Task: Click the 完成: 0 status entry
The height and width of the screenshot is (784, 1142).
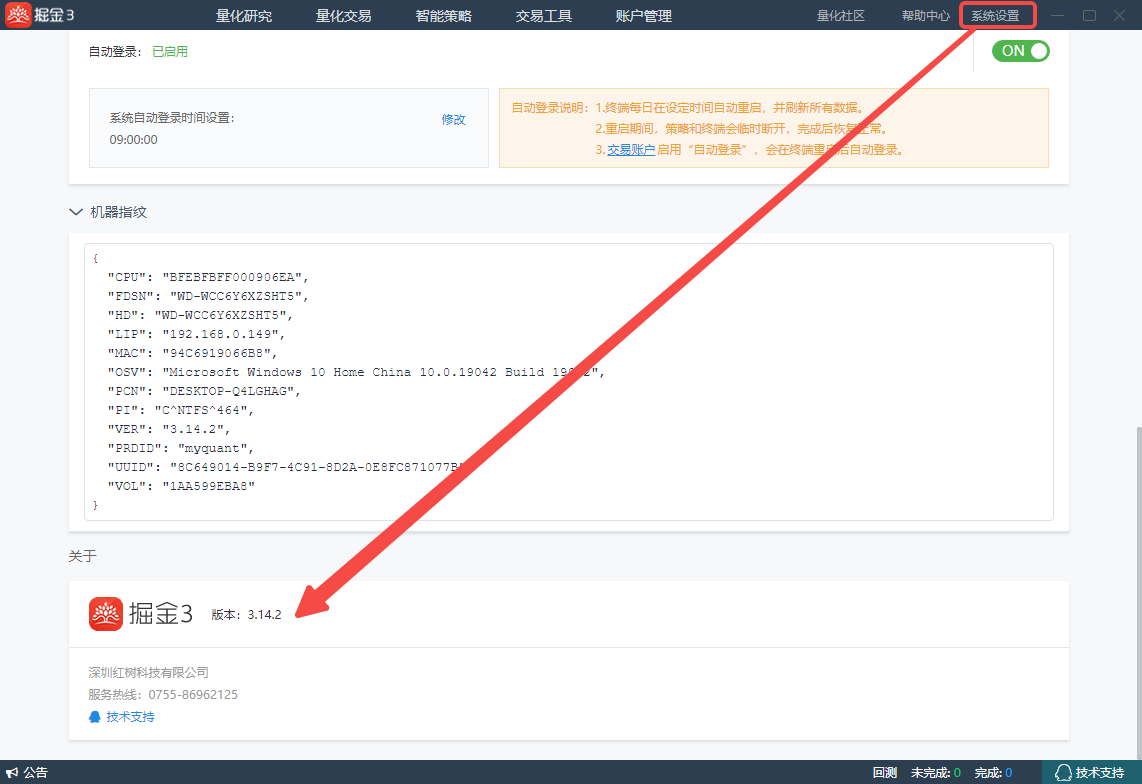Action: coord(993,772)
